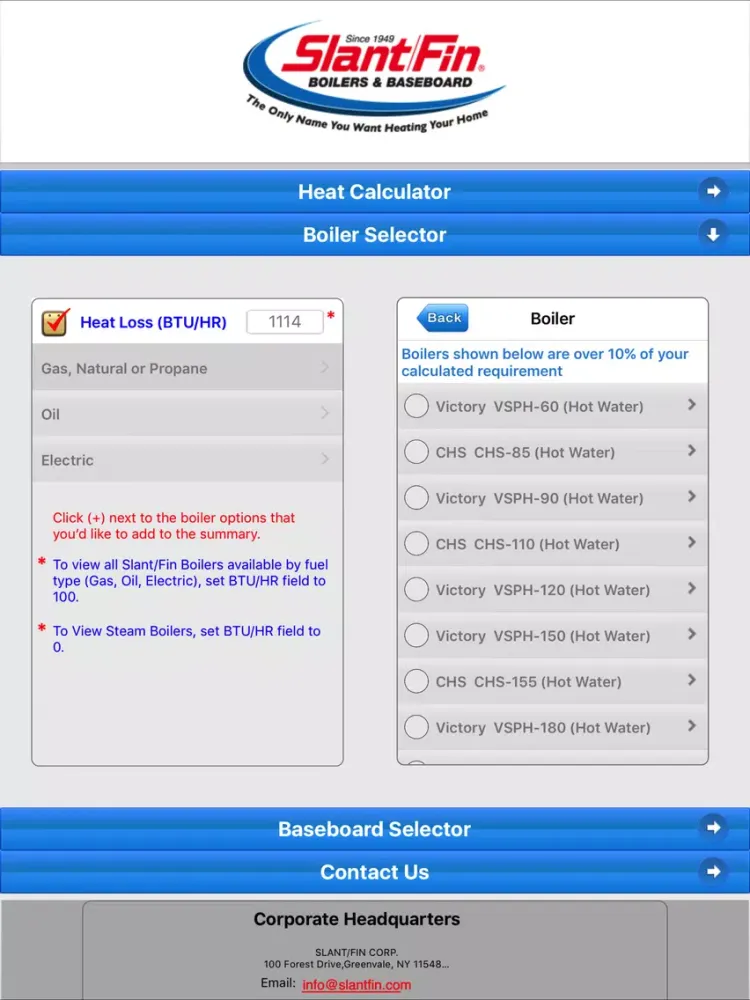Select CHS-155 Hot Water radio button

click(x=416, y=681)
